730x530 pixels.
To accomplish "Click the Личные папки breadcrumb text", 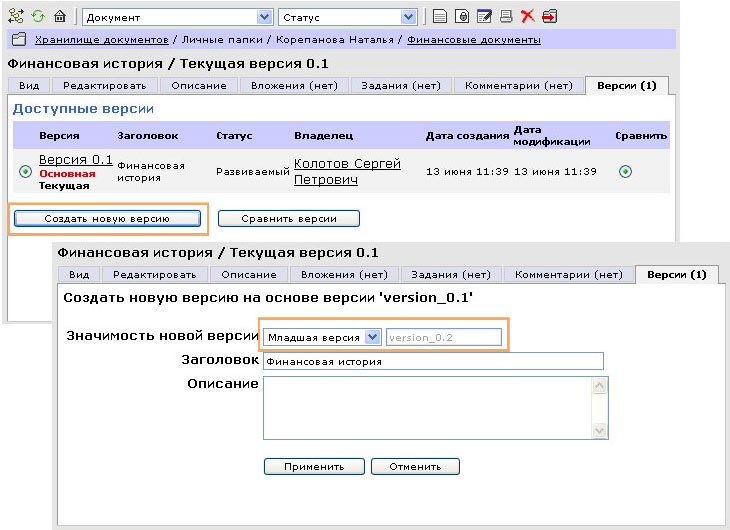I will pos(222,40).
